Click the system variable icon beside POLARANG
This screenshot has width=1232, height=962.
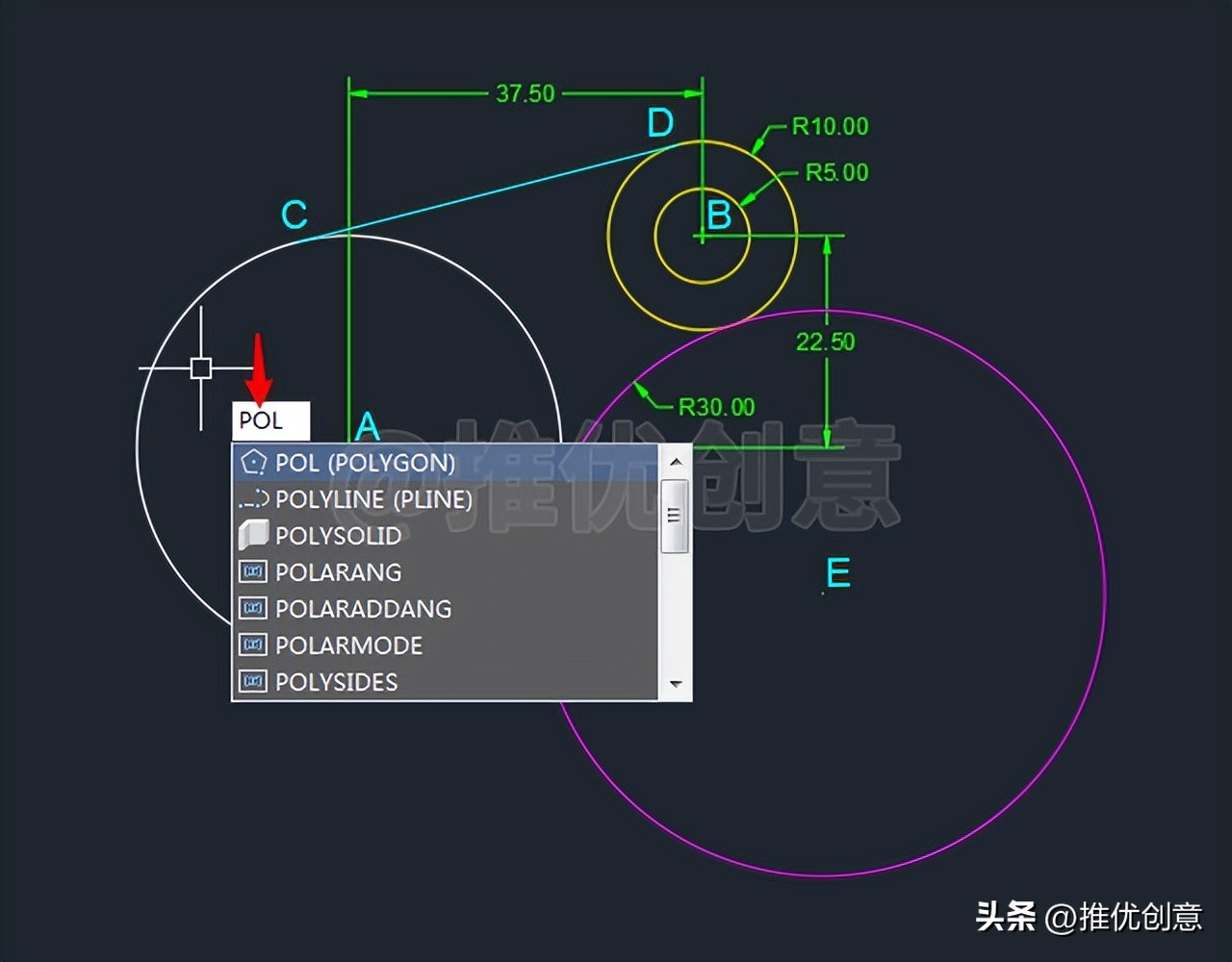[253, 571]
